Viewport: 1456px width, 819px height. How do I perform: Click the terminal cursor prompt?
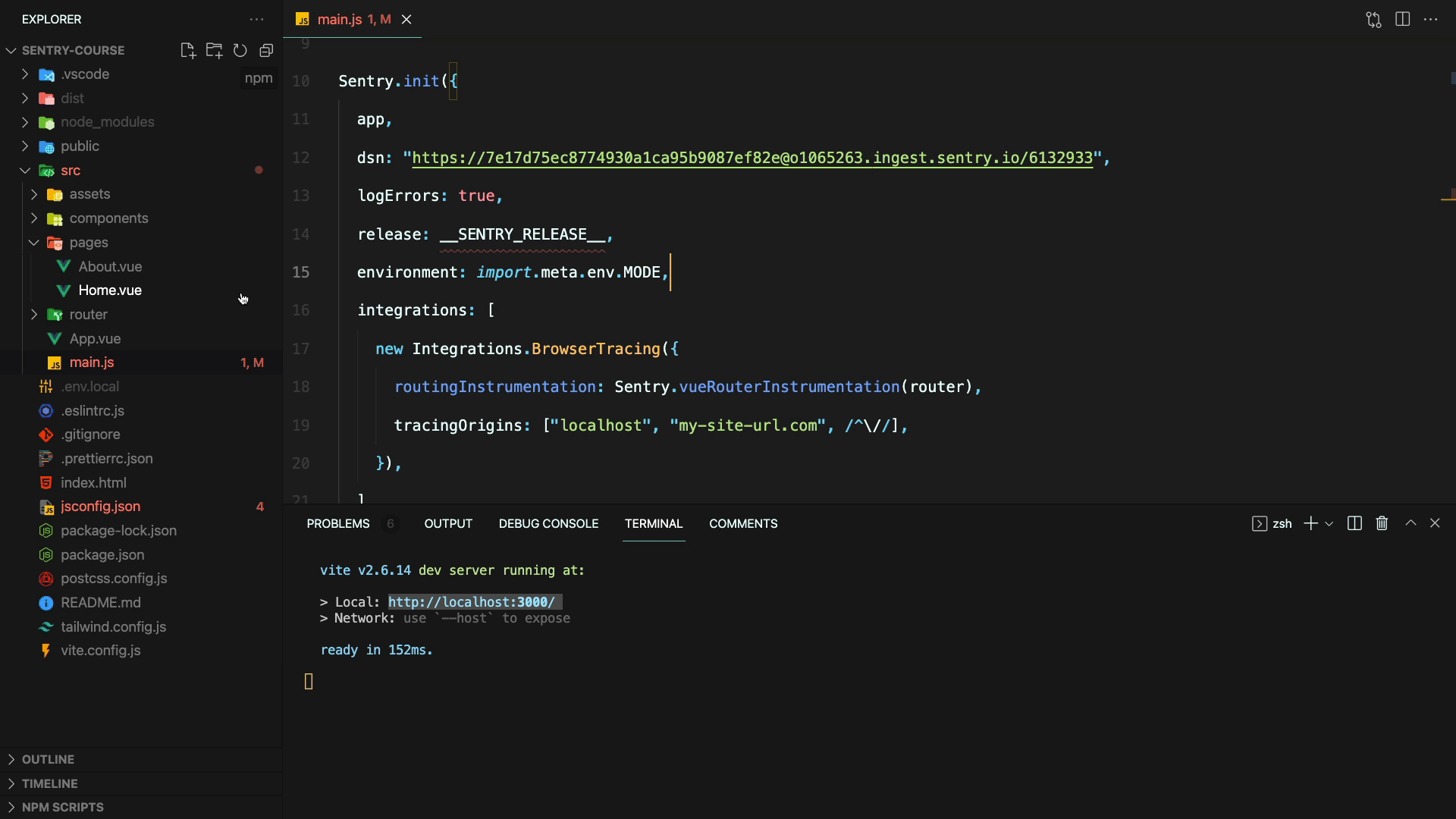pyautogui.click(x=309, y=682)
